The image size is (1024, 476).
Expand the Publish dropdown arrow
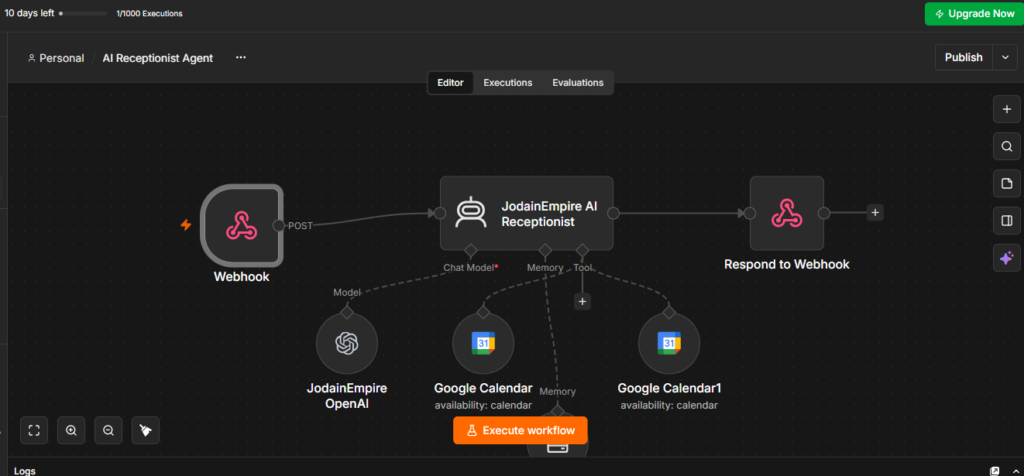[1005, 57]
